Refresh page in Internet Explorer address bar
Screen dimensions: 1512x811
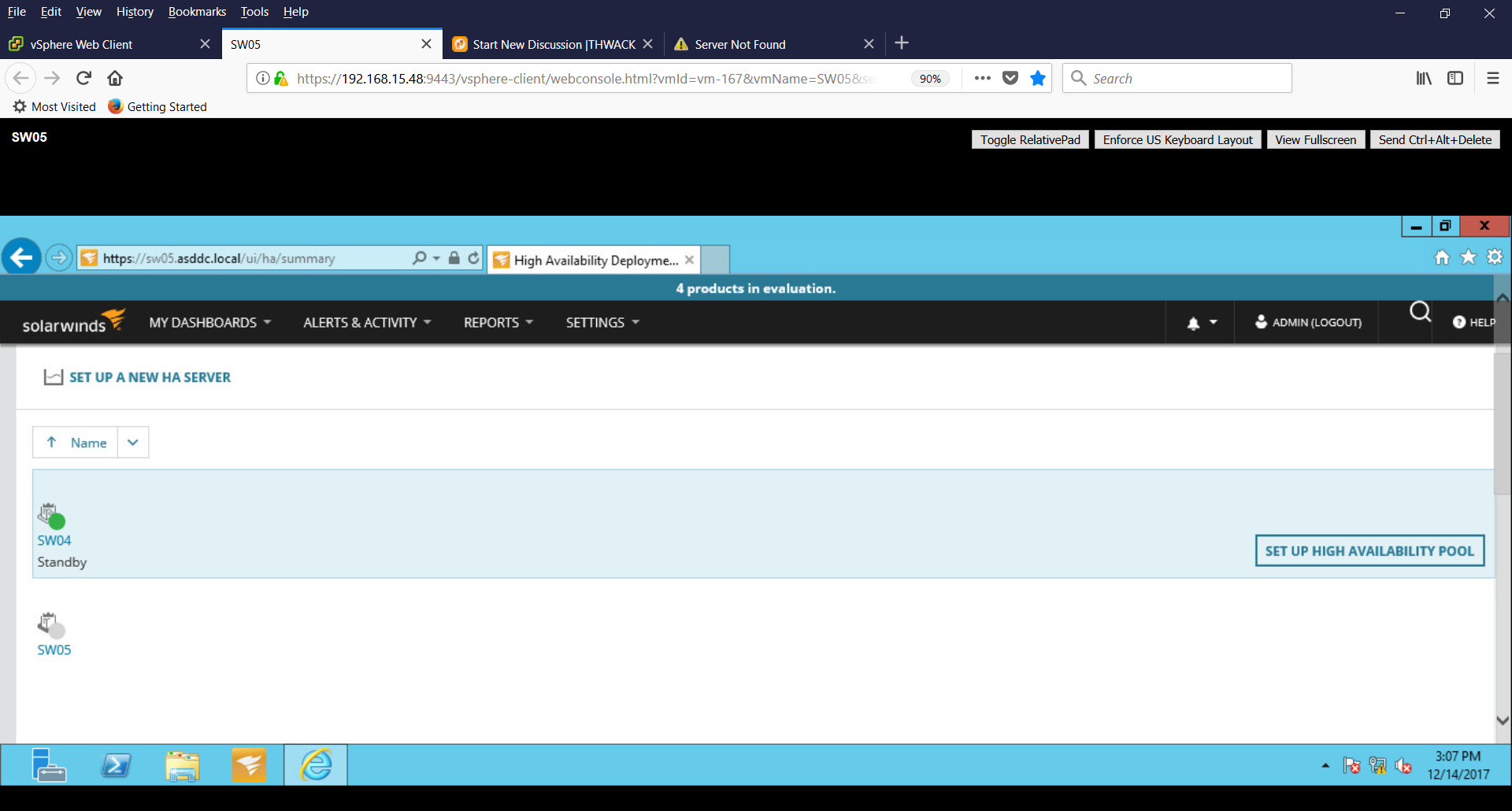coord(473,258)
